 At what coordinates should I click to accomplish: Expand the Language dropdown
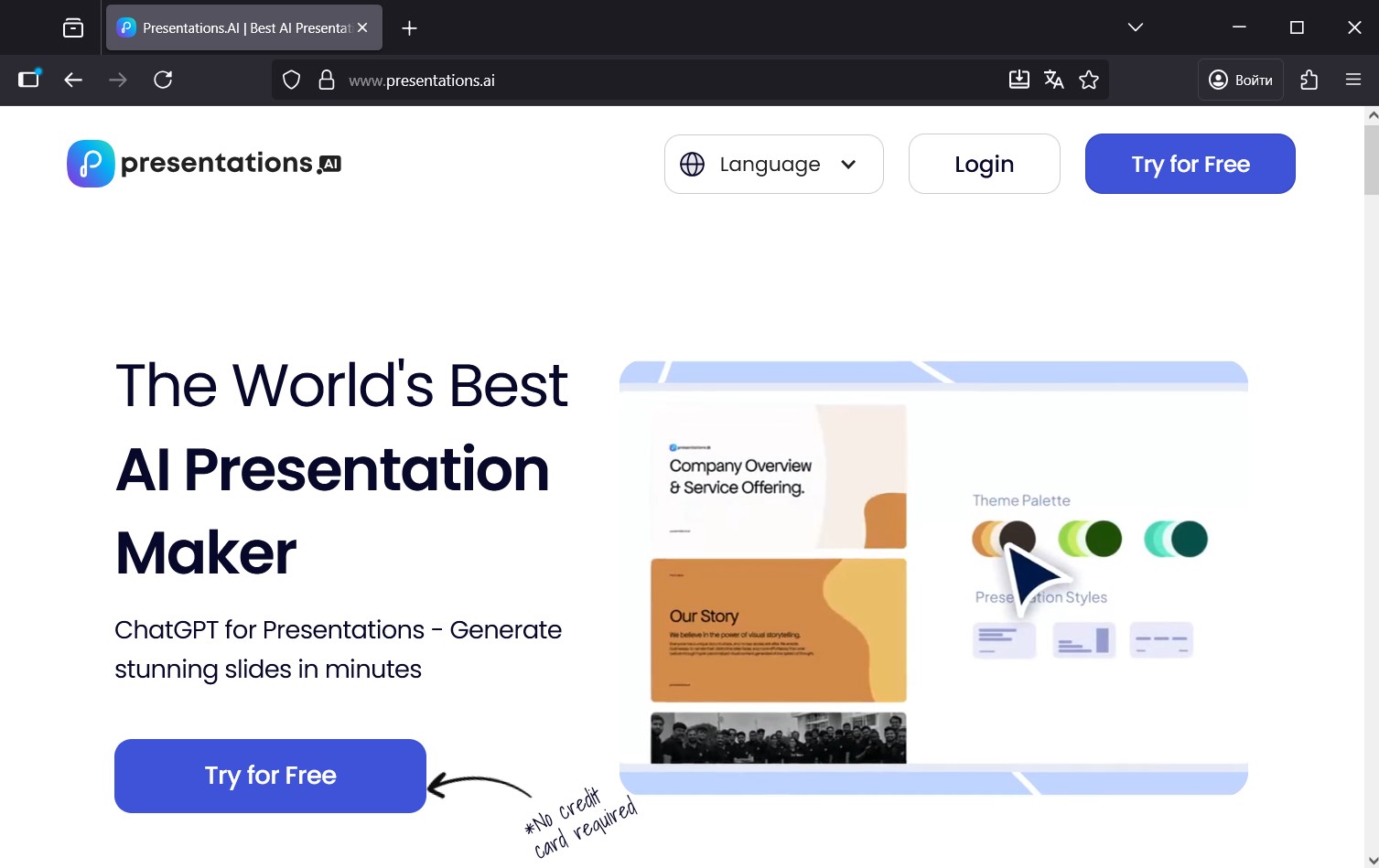(x=773, y=165)
